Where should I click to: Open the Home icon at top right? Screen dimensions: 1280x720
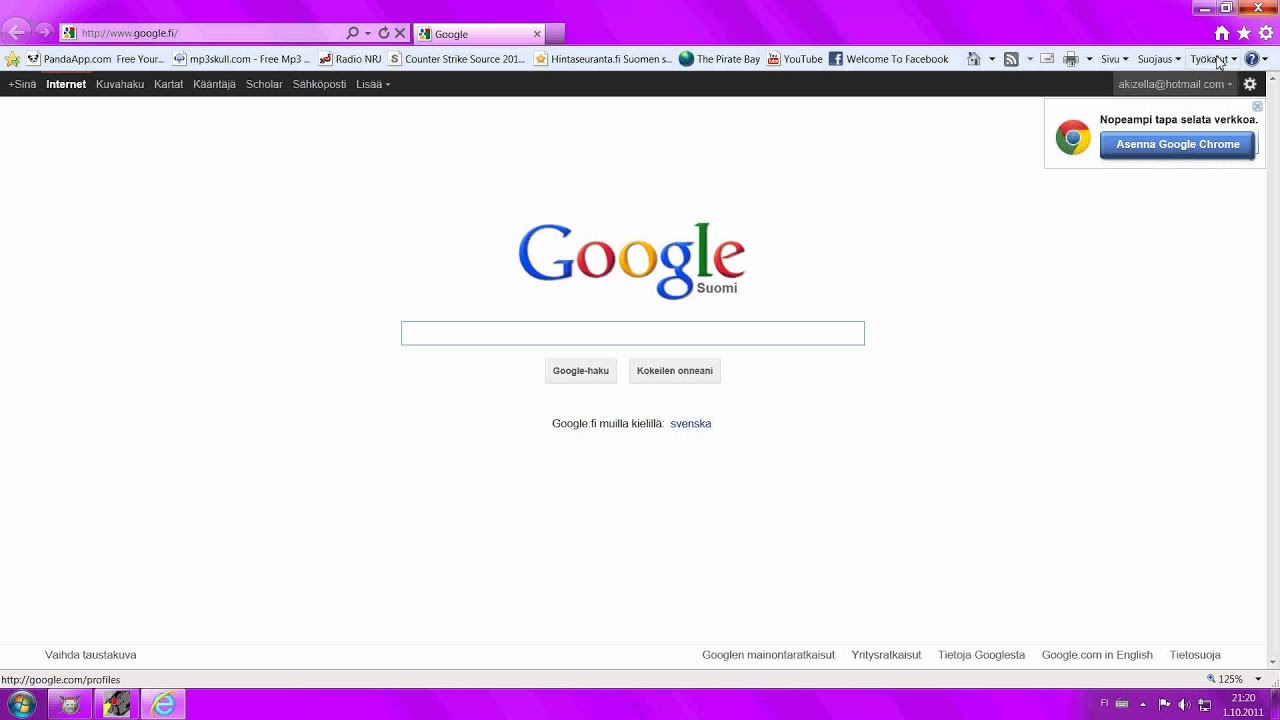(x=1222, y=33)
